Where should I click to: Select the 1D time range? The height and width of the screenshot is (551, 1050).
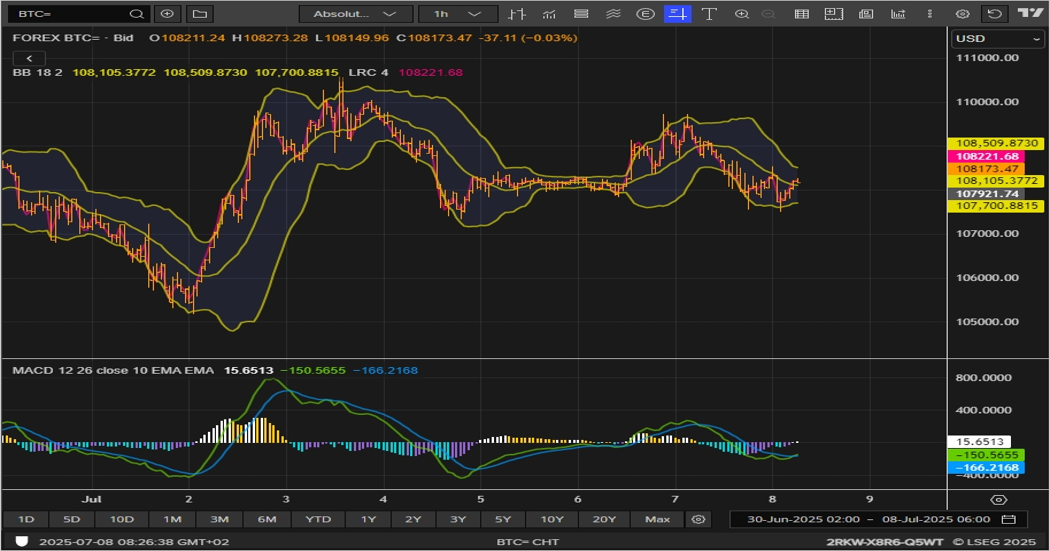pos(26,519)
